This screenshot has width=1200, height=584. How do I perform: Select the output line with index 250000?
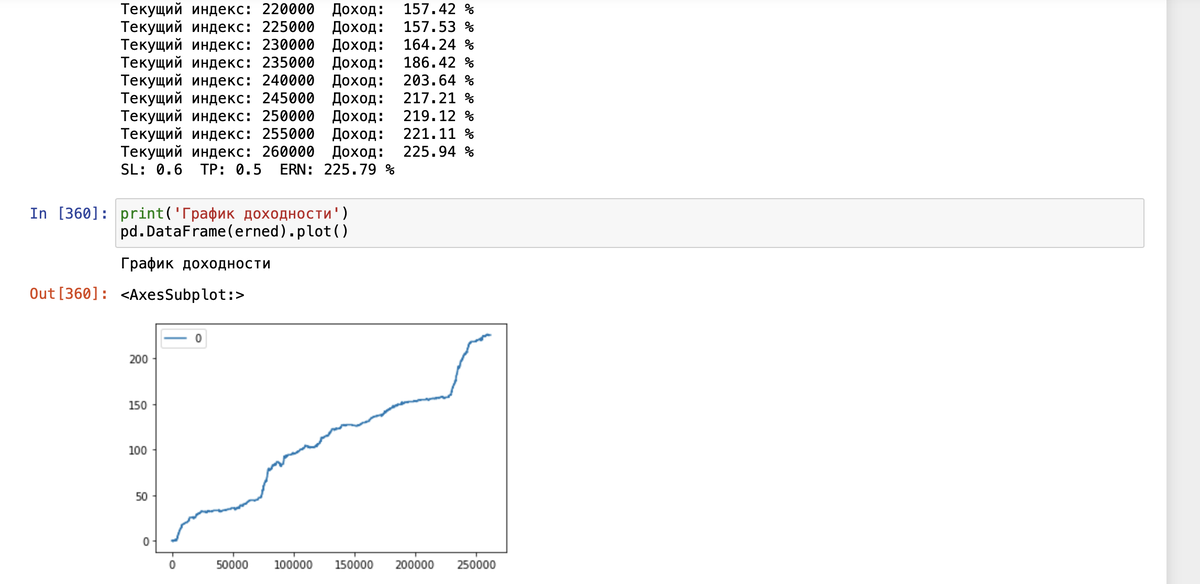297,115
